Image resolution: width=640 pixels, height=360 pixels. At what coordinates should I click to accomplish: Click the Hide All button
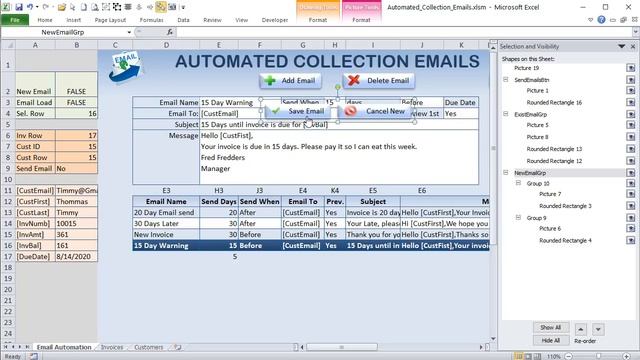click(551, 340)
